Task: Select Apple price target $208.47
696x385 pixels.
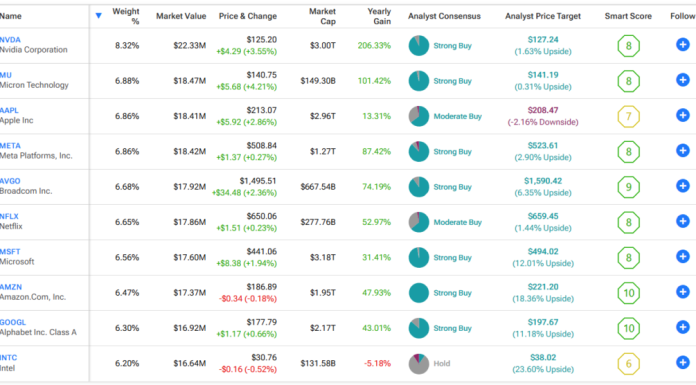Action: click(x=543, y=110)
